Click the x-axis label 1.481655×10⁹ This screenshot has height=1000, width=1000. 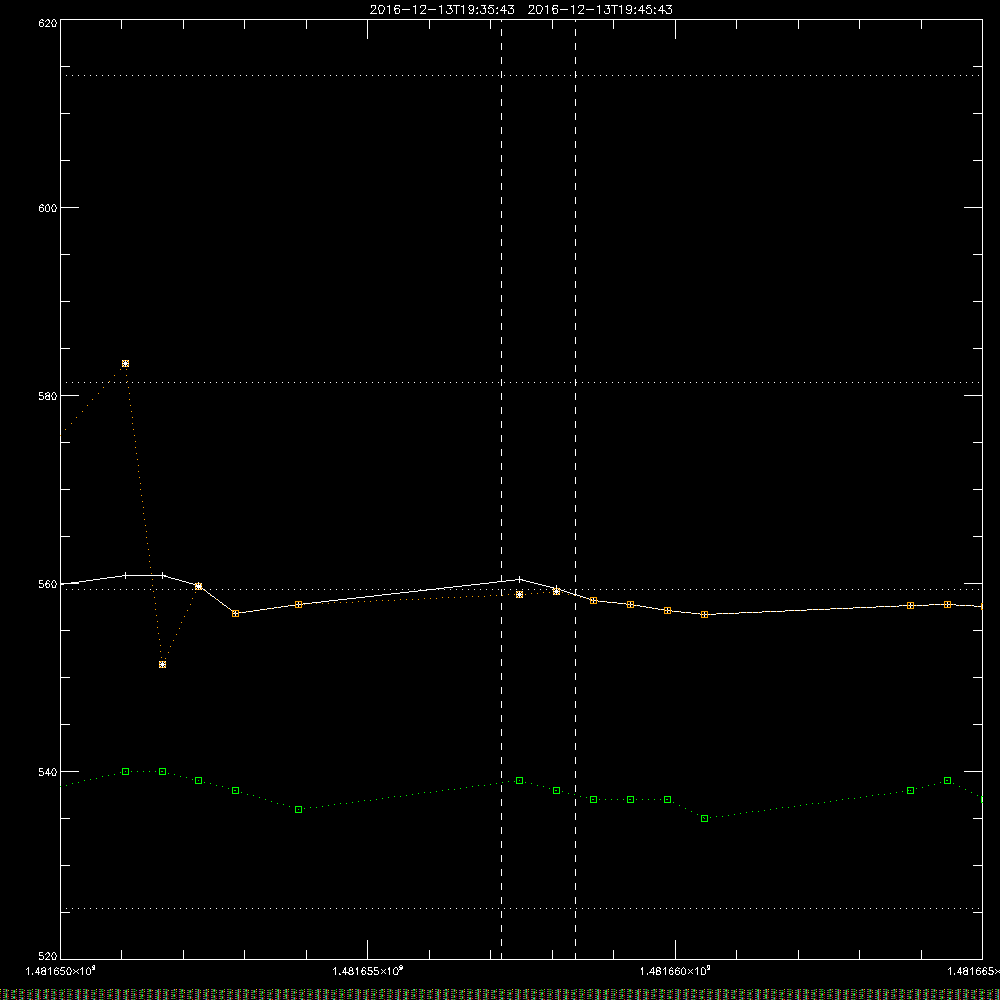coord(368,971)
